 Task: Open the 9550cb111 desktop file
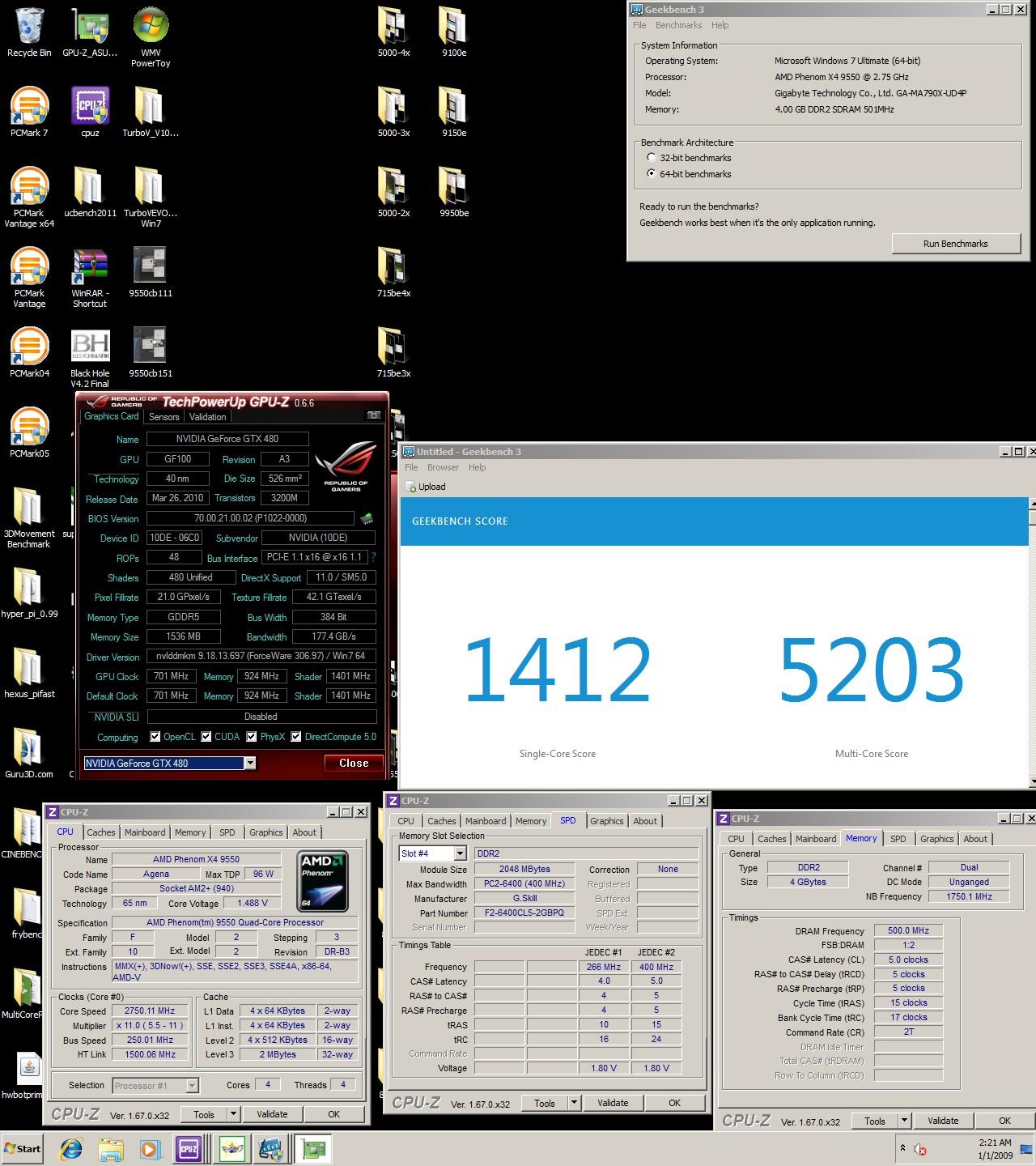[151, 273]
